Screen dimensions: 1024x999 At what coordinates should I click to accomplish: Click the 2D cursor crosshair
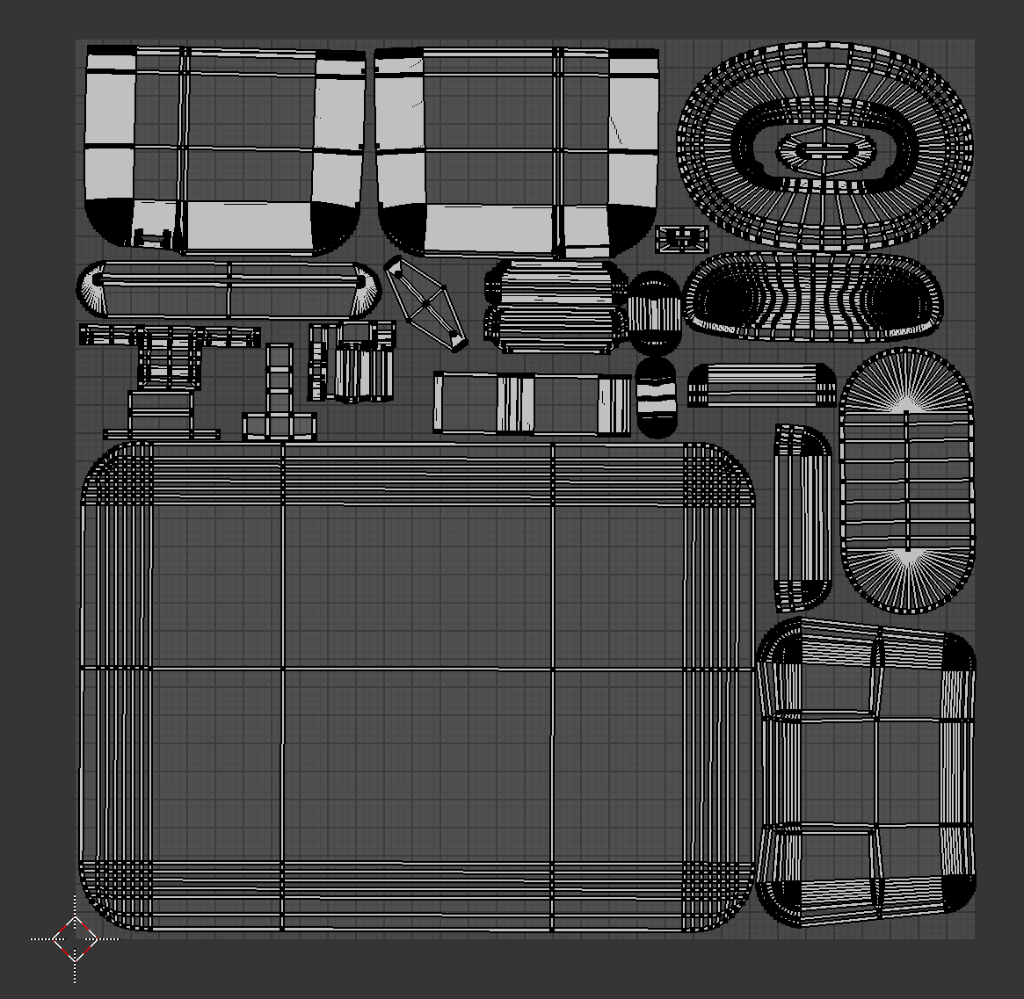click(x=75, y=938)
